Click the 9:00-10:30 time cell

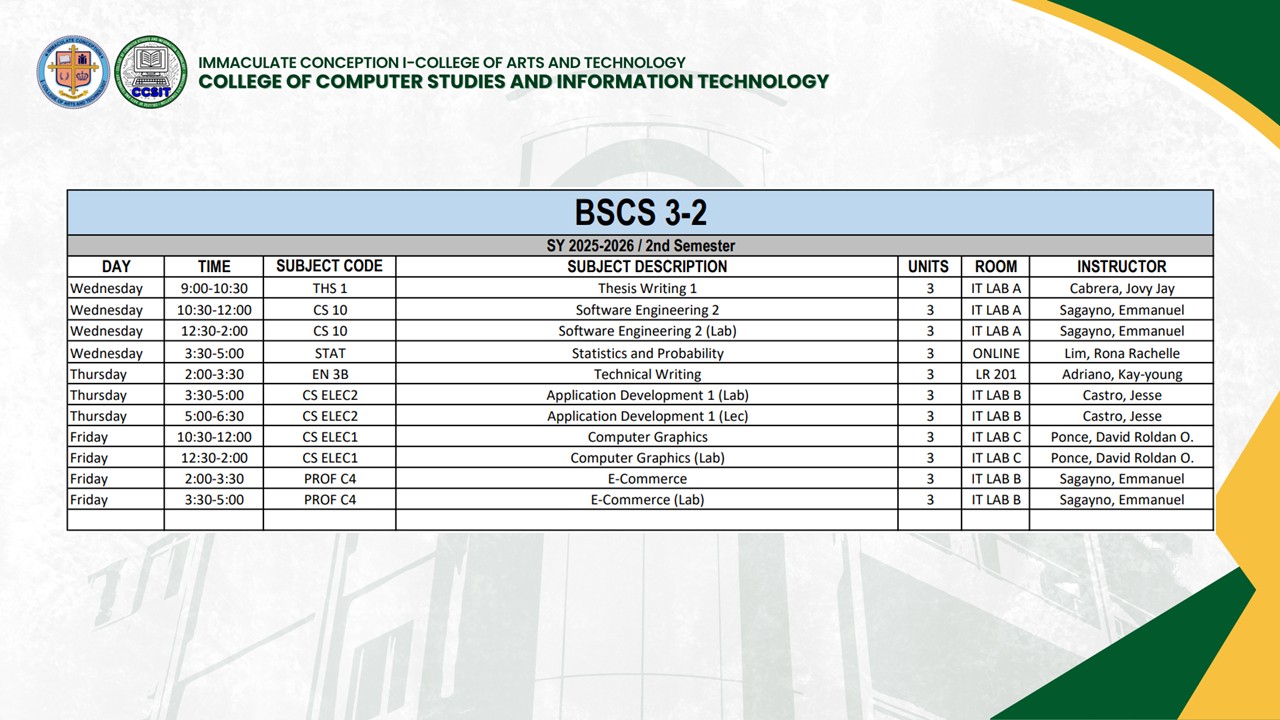click(214, 289)
